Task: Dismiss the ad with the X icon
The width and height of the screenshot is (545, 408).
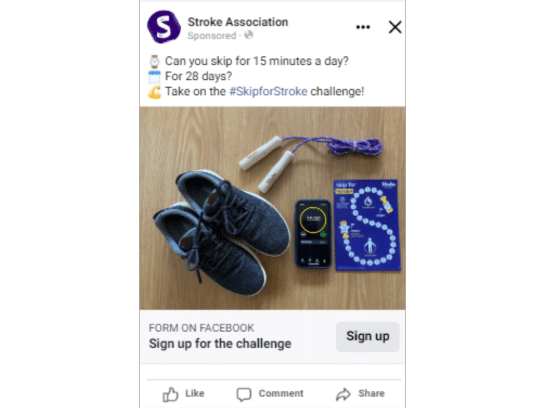Action: click(x=395, y=27)
